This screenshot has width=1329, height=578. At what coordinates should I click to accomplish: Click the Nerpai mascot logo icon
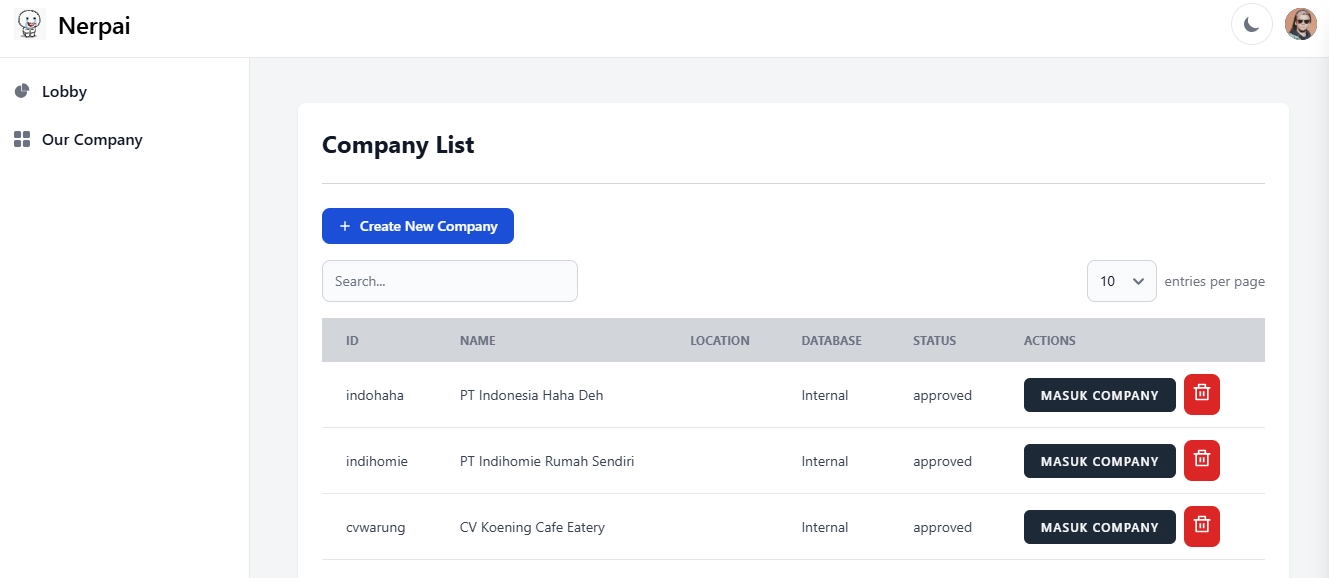pyautogui.click(x=30, y=24)
